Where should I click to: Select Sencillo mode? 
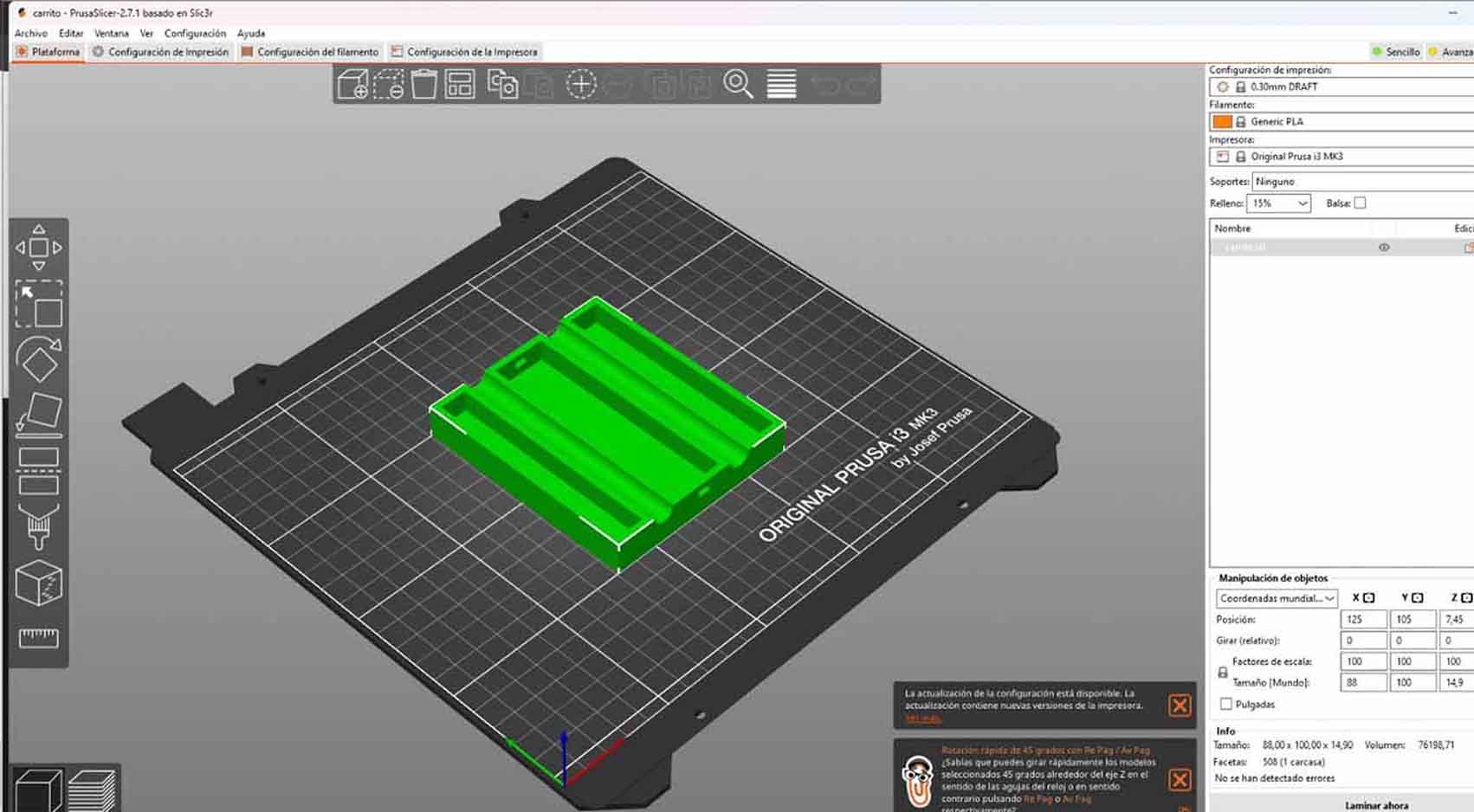[1396, 52]
